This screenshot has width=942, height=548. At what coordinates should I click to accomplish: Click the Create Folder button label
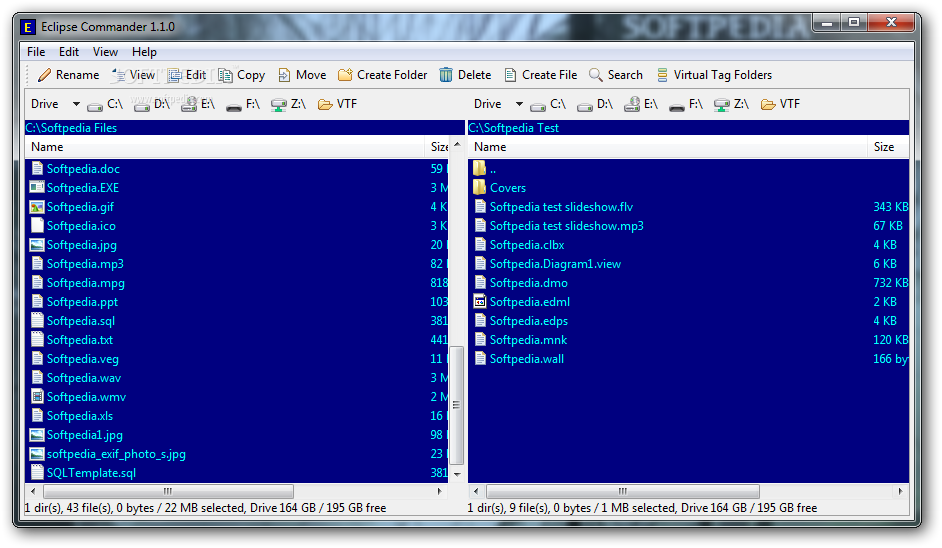(x=392, y=75)
